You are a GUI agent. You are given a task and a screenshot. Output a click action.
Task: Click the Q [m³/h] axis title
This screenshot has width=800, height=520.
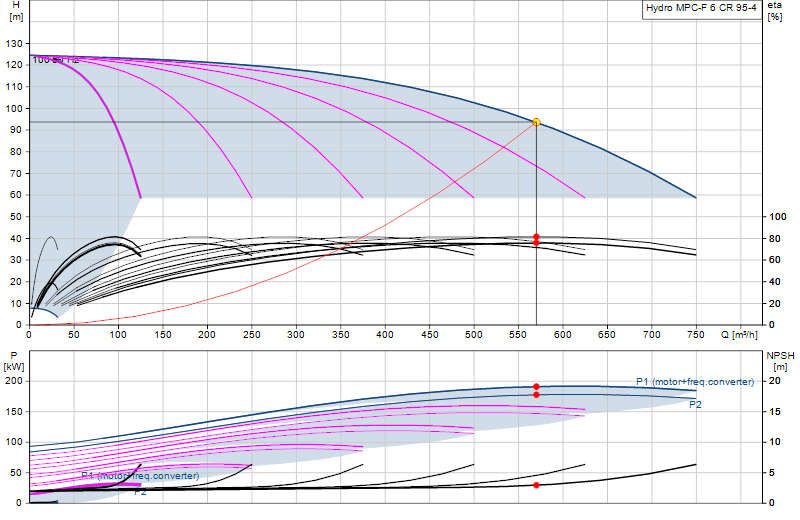(739, 335)
